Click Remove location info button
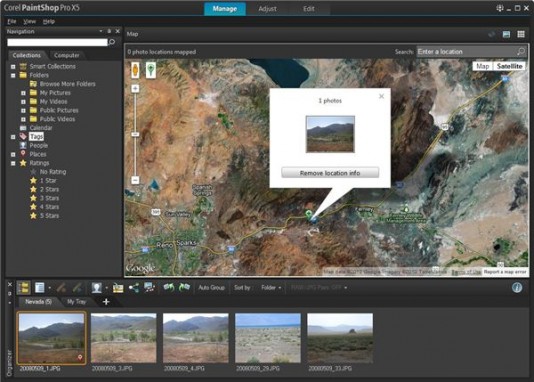 (x=330, y=173)
